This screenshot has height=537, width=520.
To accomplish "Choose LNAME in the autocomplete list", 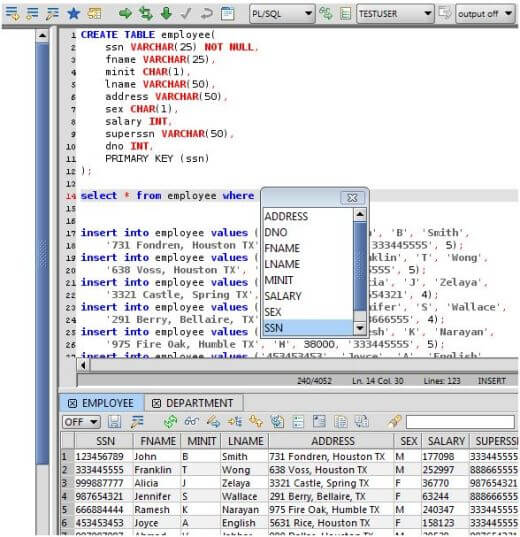I will click(x=308, y=264).
